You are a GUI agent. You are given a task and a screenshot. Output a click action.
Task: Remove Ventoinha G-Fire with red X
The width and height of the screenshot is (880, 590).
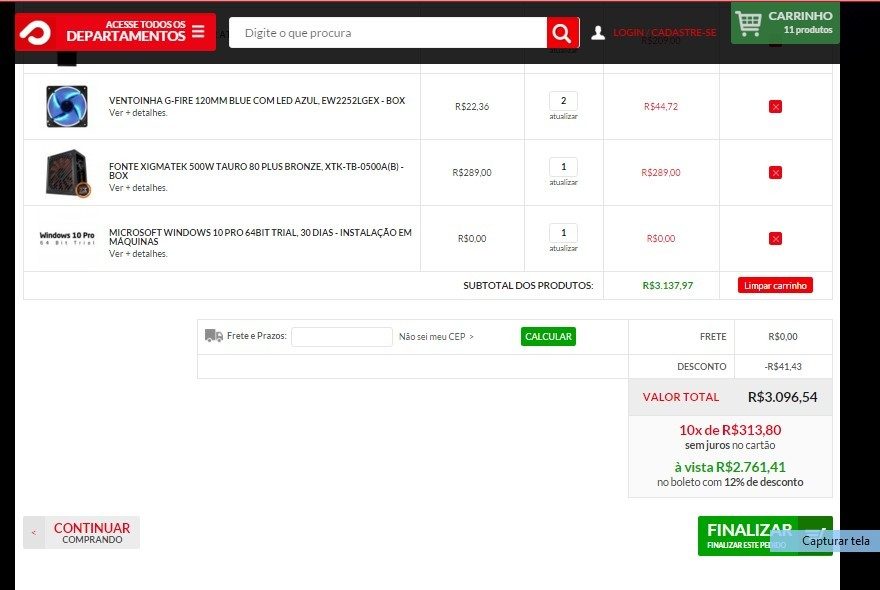point(776,107)
